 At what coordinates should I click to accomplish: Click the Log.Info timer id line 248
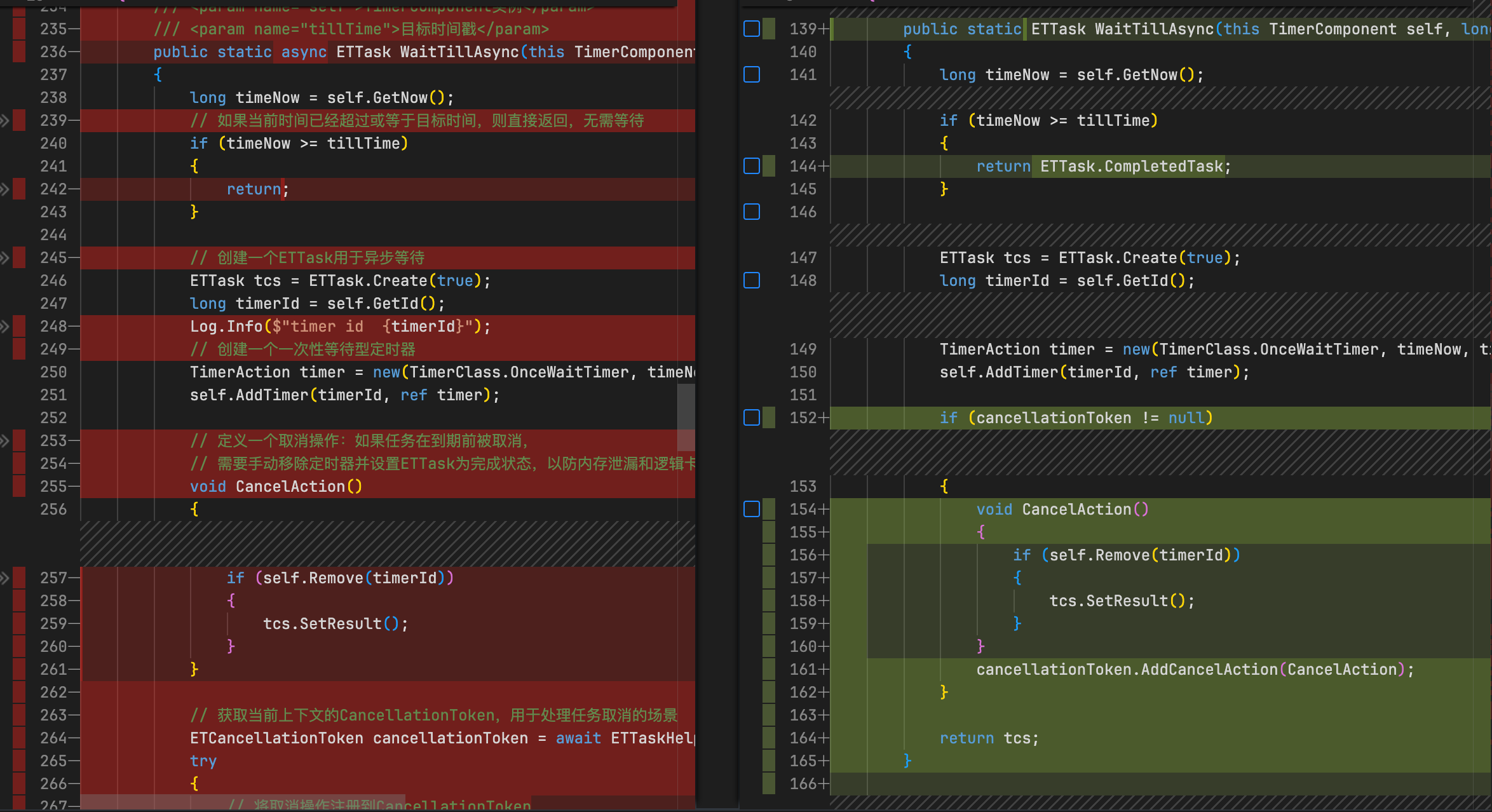tap(341, 327)
